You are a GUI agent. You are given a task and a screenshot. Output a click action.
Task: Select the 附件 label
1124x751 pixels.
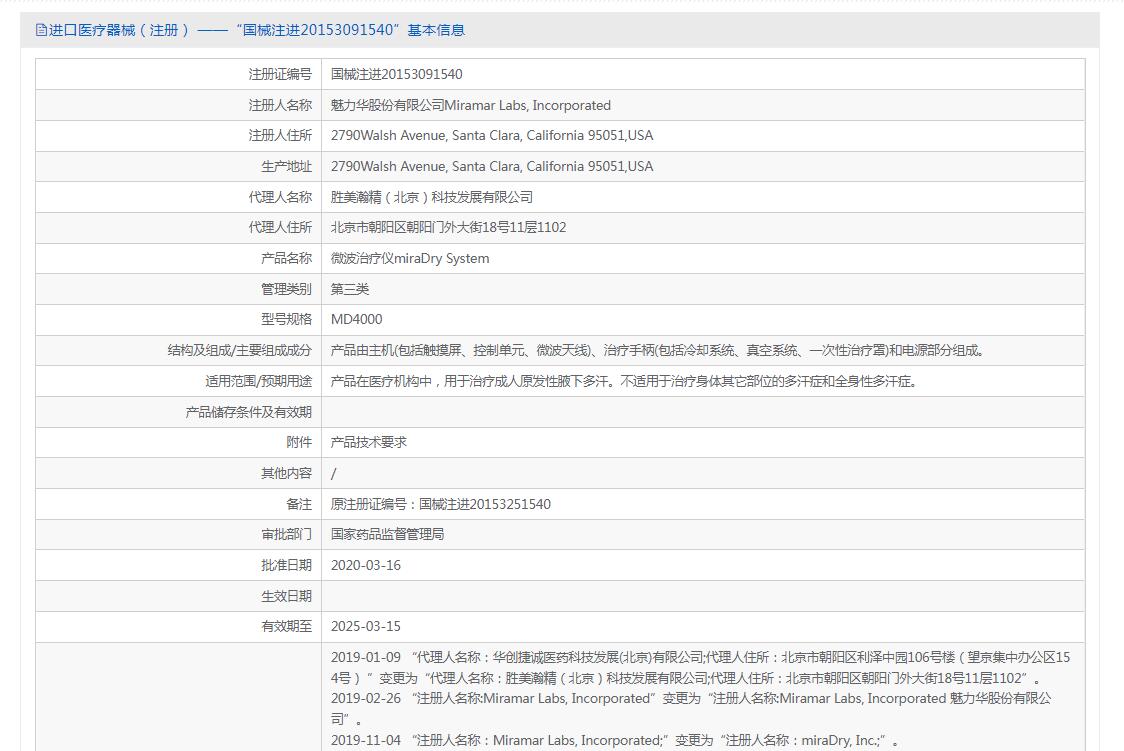(299, 442)
